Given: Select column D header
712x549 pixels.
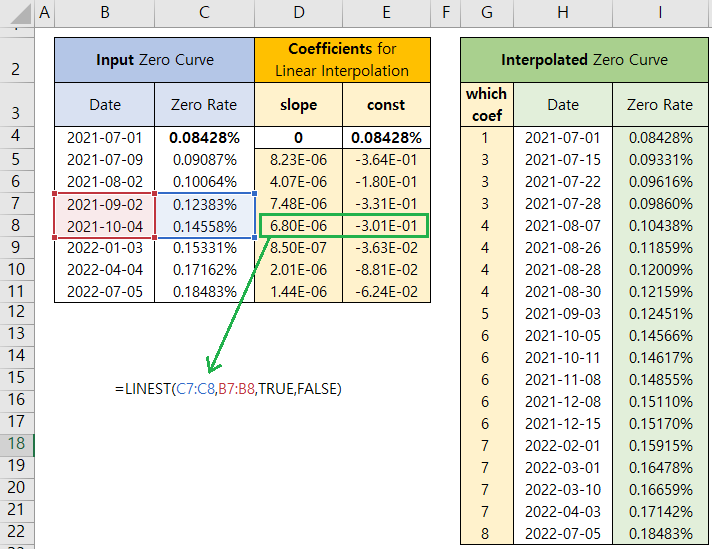Looking at the screenshot, I should [x=298, y=13].
